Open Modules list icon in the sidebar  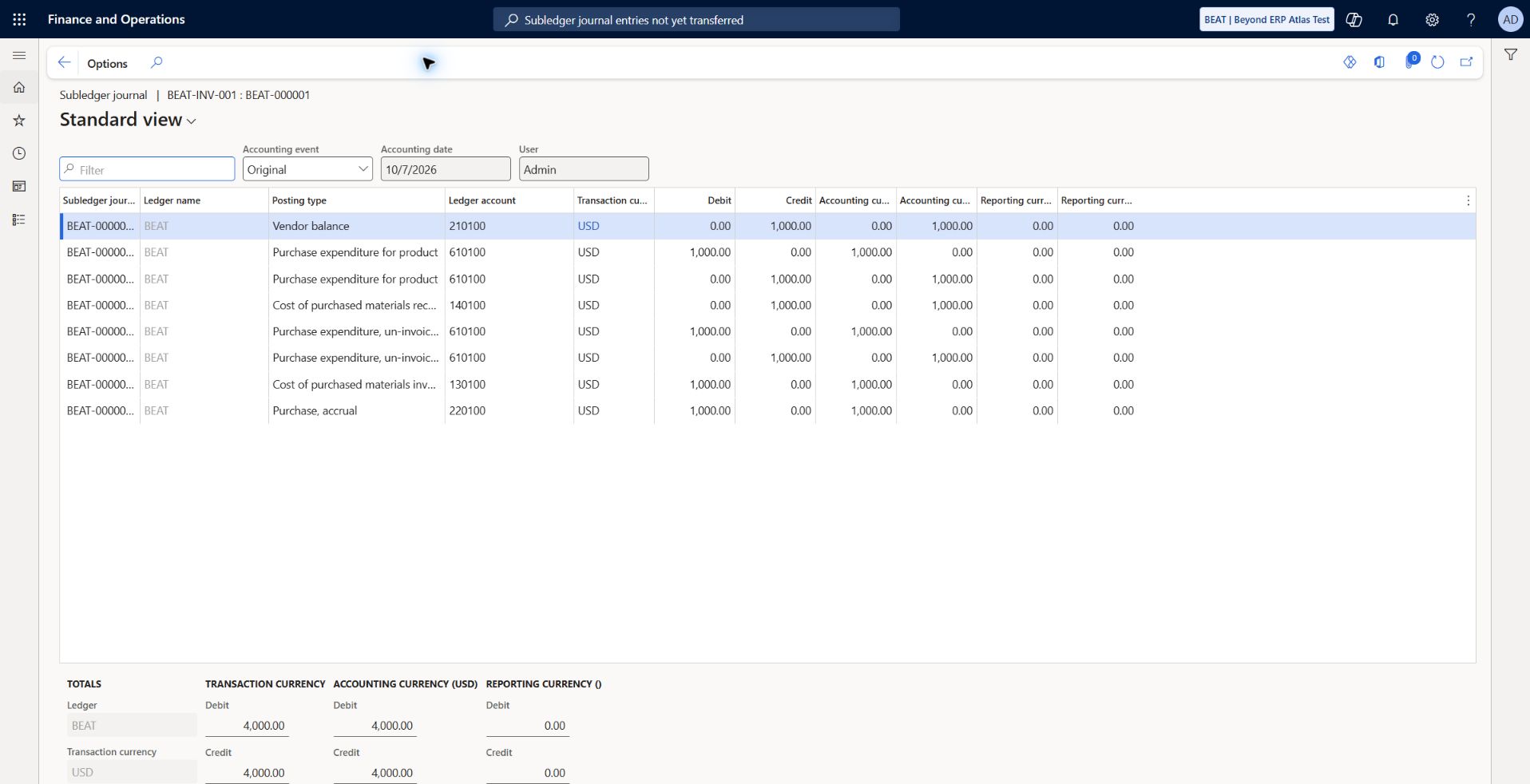tap(19, 220)
